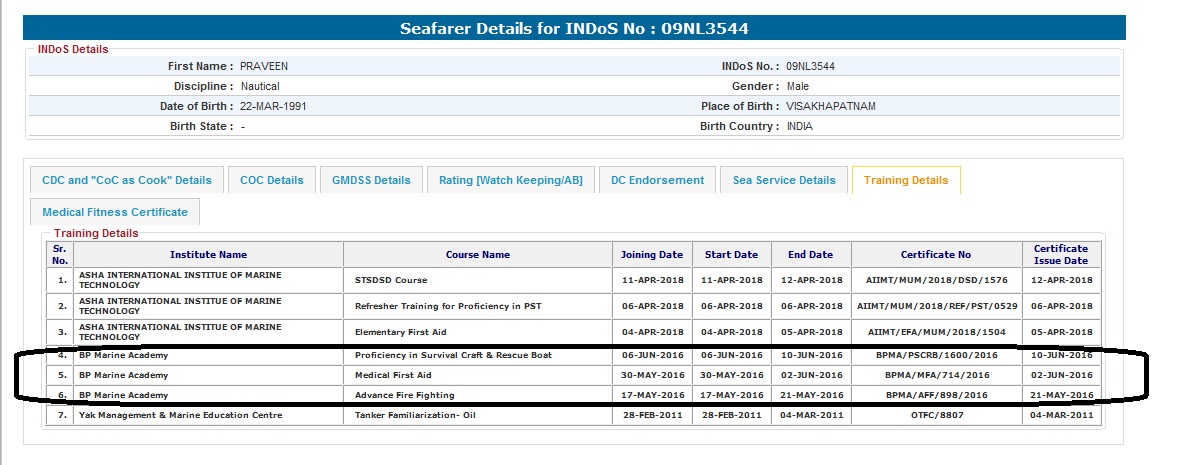Click the Start Date column header

731,255
